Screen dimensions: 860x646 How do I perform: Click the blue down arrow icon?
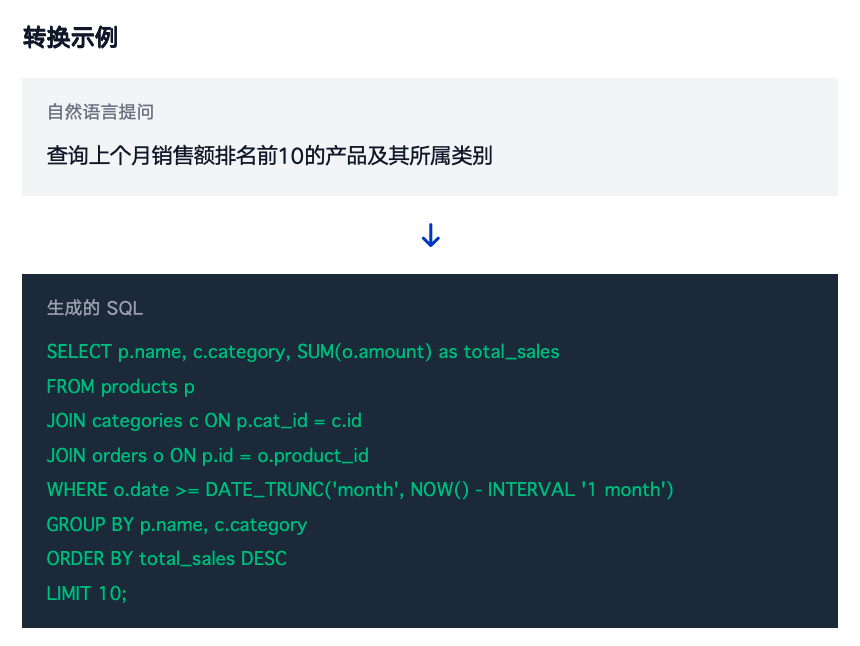coord(431,235)
